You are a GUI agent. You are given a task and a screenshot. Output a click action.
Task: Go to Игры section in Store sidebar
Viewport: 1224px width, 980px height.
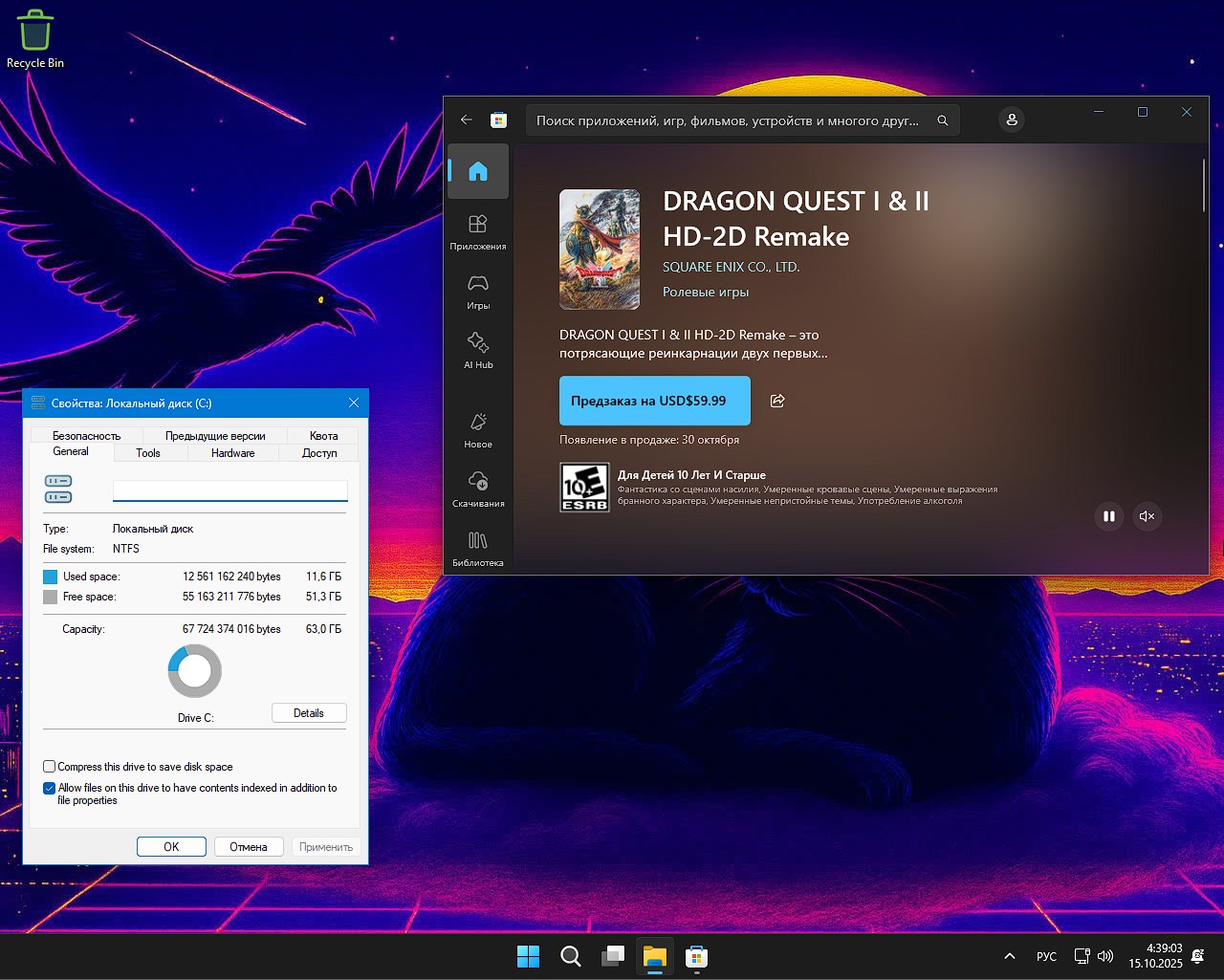tap(478, 292)
